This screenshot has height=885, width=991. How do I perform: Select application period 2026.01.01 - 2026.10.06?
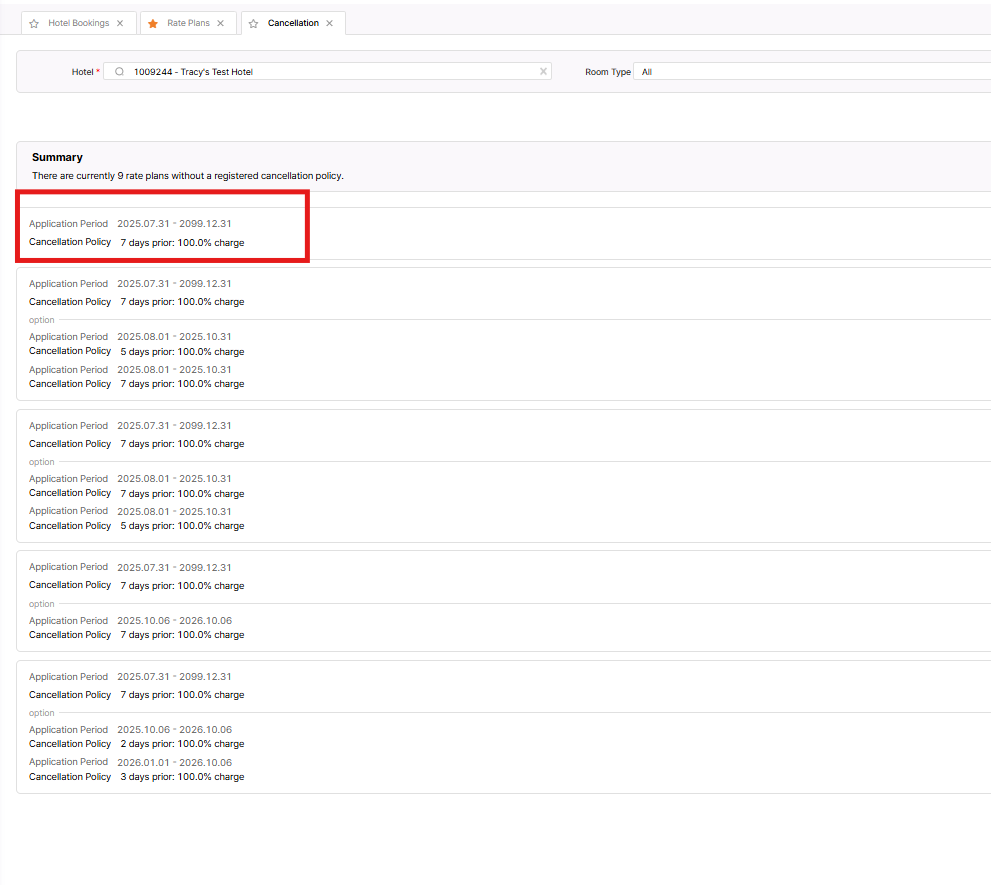[174, 762]
